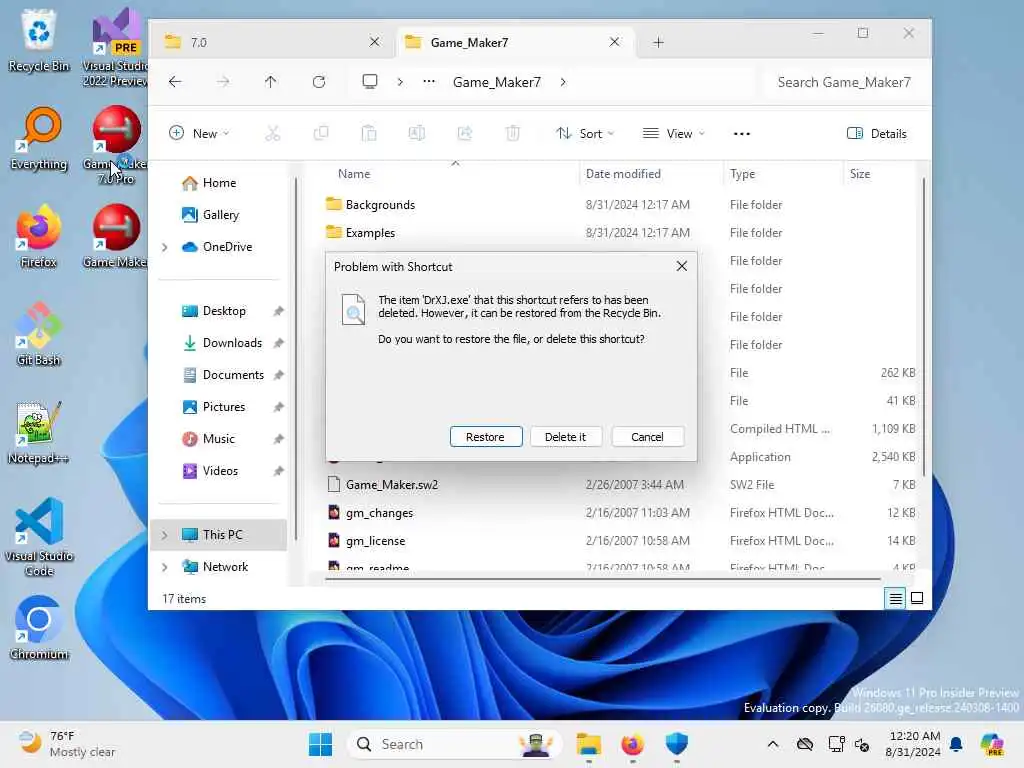1024x768 pixels.
Task: Open the New item dropdown
Action: click(x=199, y=134)
